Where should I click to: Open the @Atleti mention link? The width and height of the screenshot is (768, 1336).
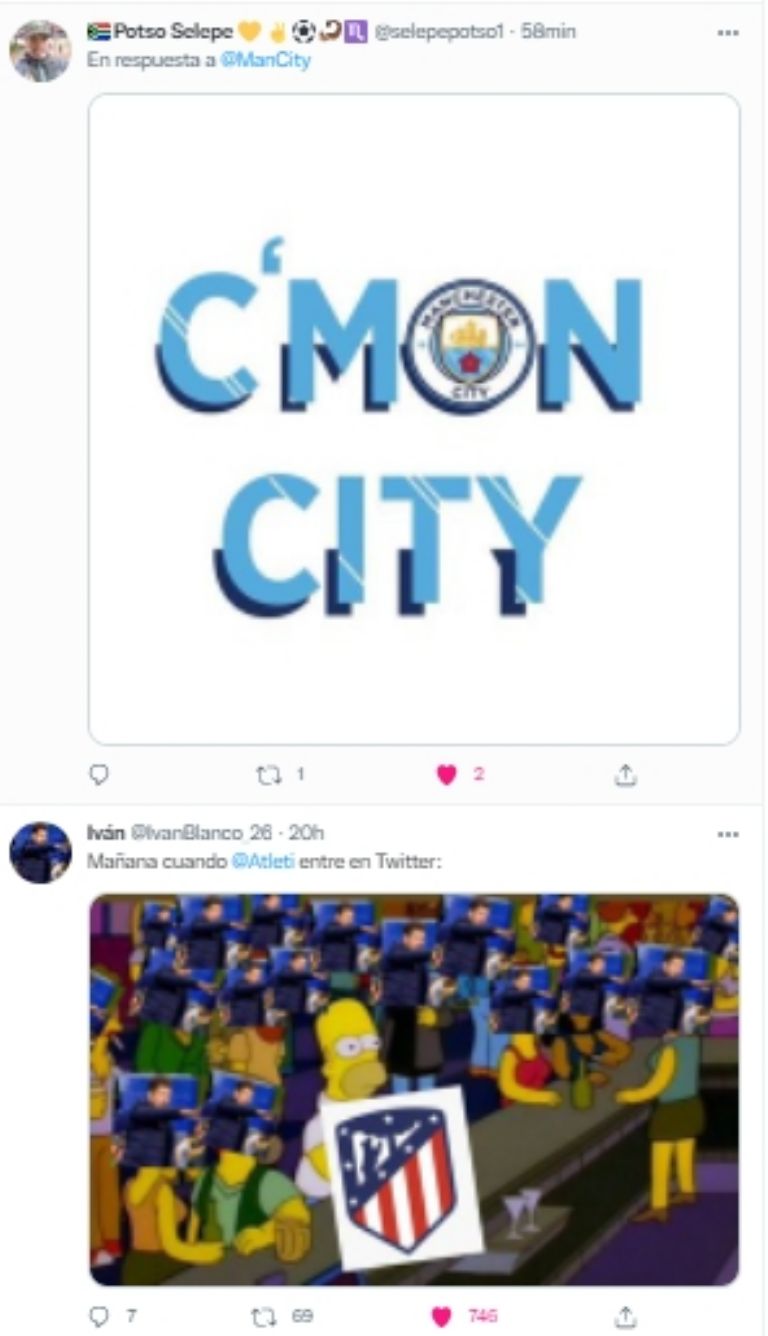point(263,860)
